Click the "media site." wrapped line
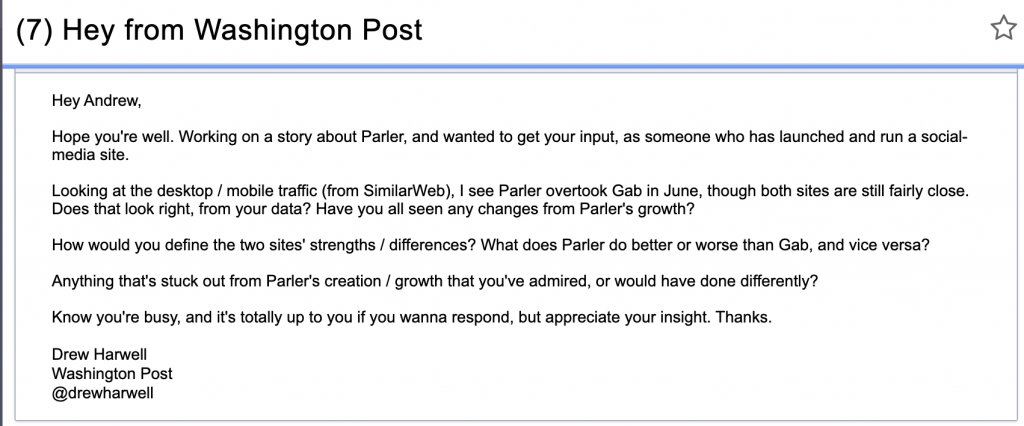The width and height of the screenshot is (1024, 426). (x=90, y=154)
